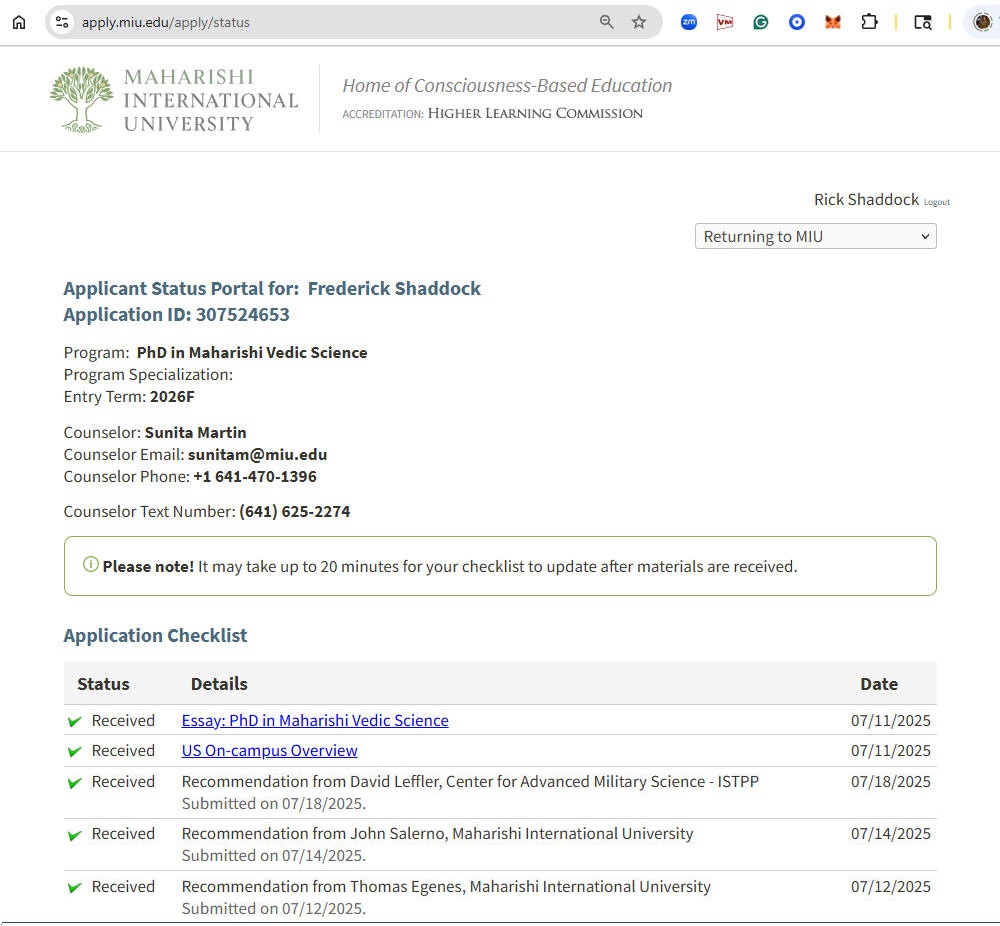1000x926 pixels.
Task: Click the Program Specialization label
Action: point(148,374)
